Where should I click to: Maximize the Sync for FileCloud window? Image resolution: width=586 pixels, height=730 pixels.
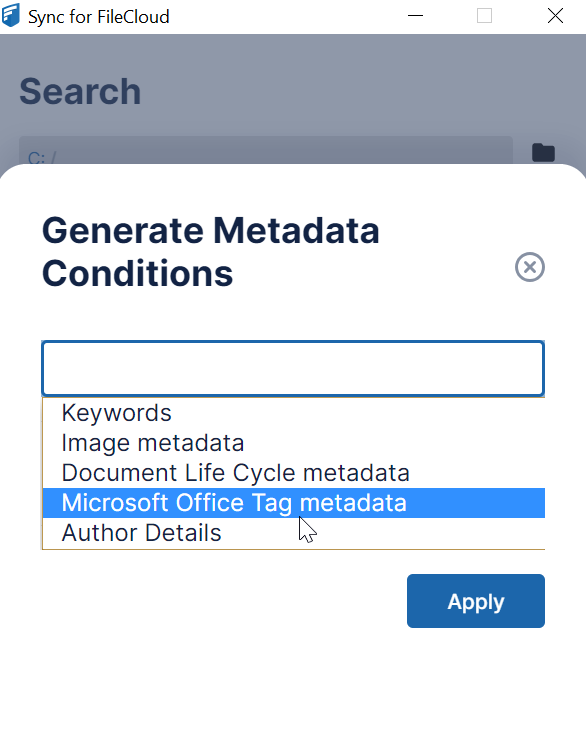pos(485,16)
